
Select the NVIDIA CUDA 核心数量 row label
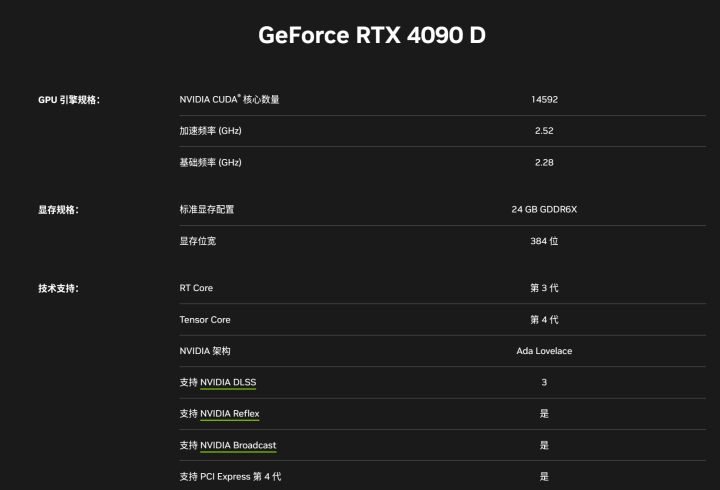tap(229, 99)
